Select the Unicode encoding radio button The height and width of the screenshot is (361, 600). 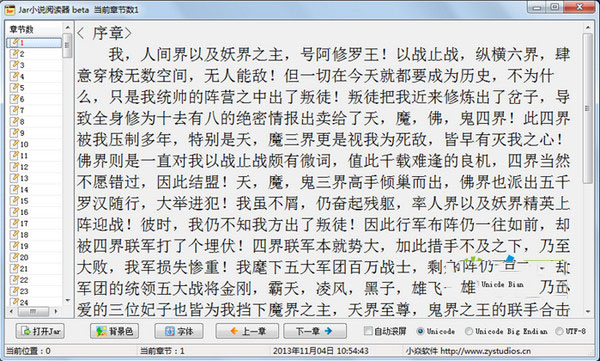(435, 331)
